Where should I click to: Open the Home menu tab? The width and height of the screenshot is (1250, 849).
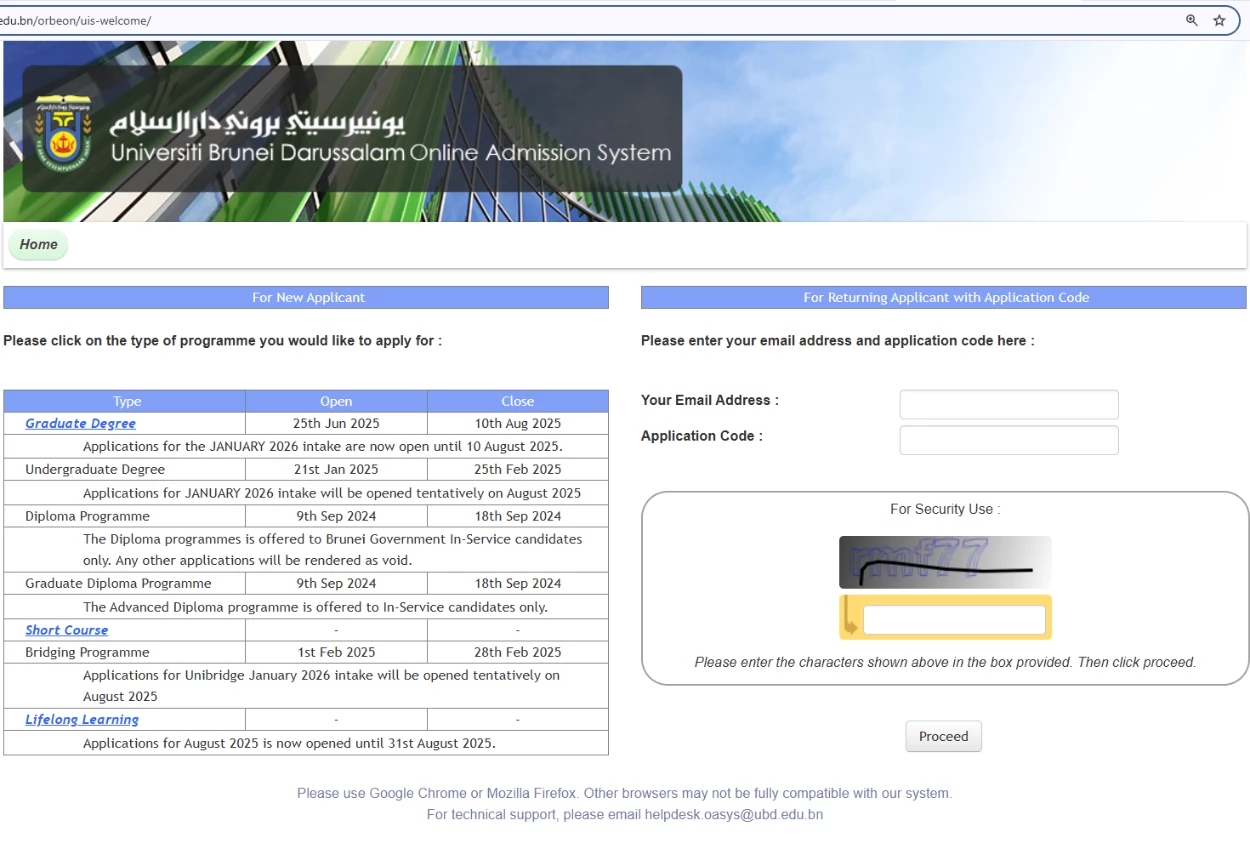click(x=38, y=244)
